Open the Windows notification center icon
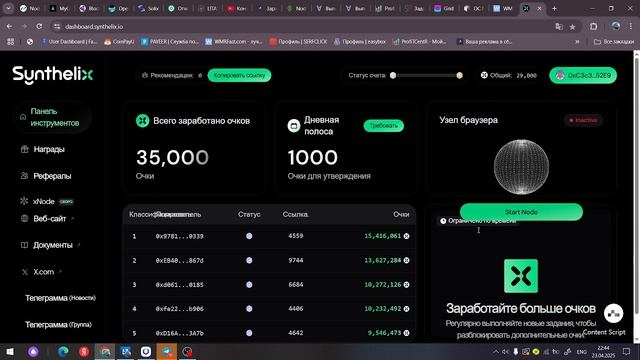The width and height of the screenshot is (640, 360). point(627,351)
